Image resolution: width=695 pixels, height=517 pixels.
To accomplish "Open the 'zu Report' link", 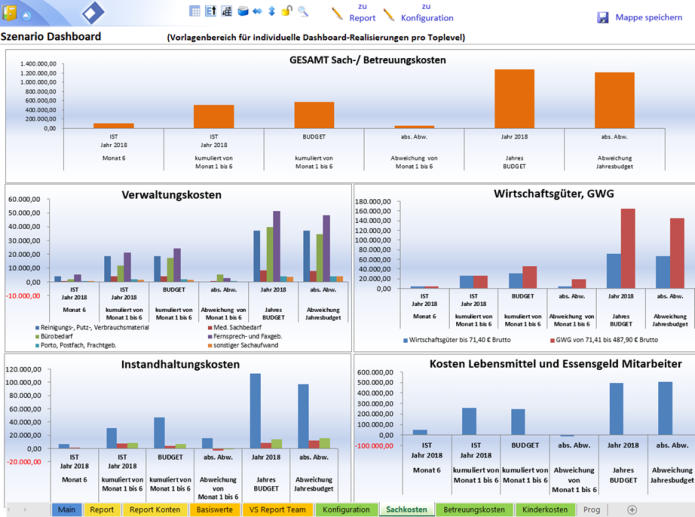I will point(362,17).
